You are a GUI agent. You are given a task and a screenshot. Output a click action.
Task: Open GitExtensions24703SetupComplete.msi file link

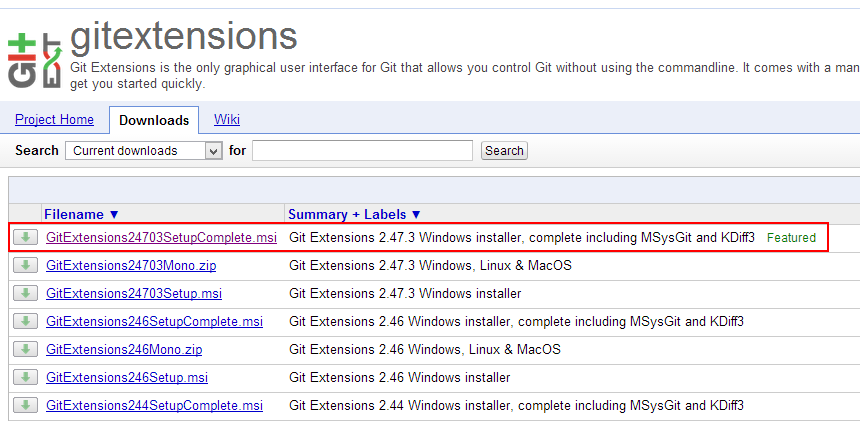coord(161,237)
